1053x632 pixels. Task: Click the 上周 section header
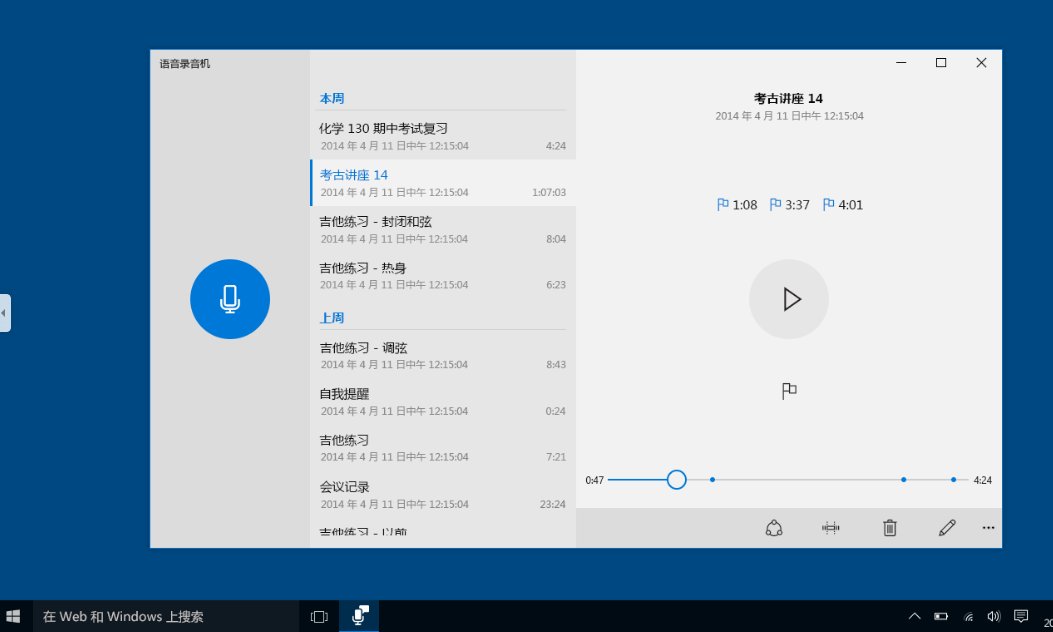[x=332, y=318]
